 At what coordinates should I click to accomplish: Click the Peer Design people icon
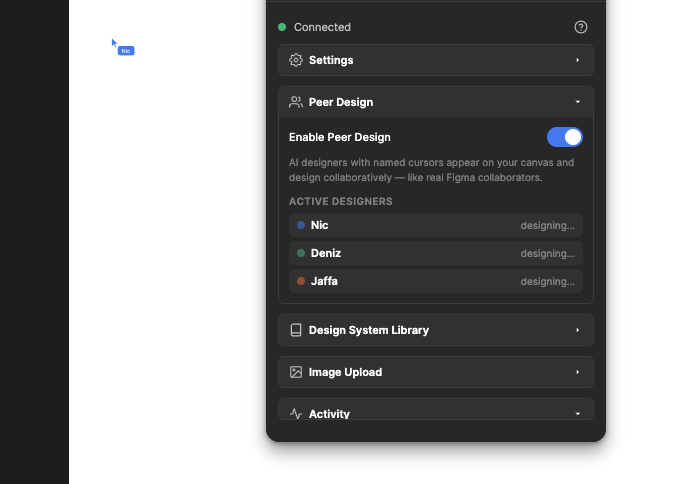(x=296, y=102)
